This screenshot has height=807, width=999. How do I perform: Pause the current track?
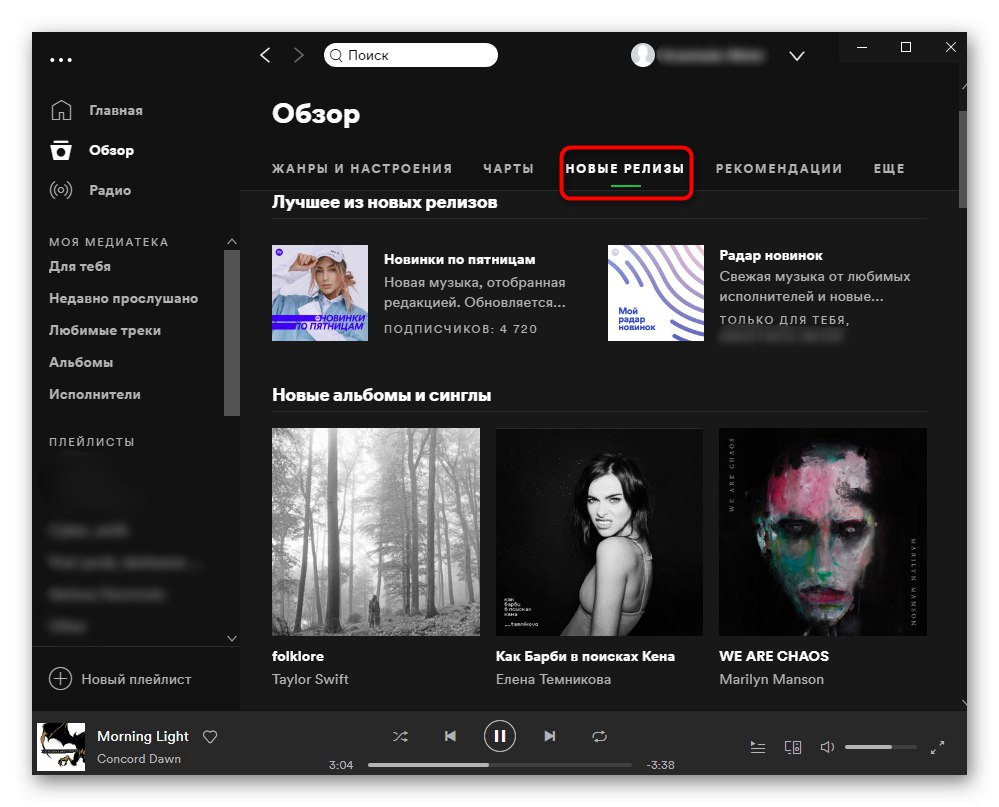pyautogui.click(x=500, y=736)
